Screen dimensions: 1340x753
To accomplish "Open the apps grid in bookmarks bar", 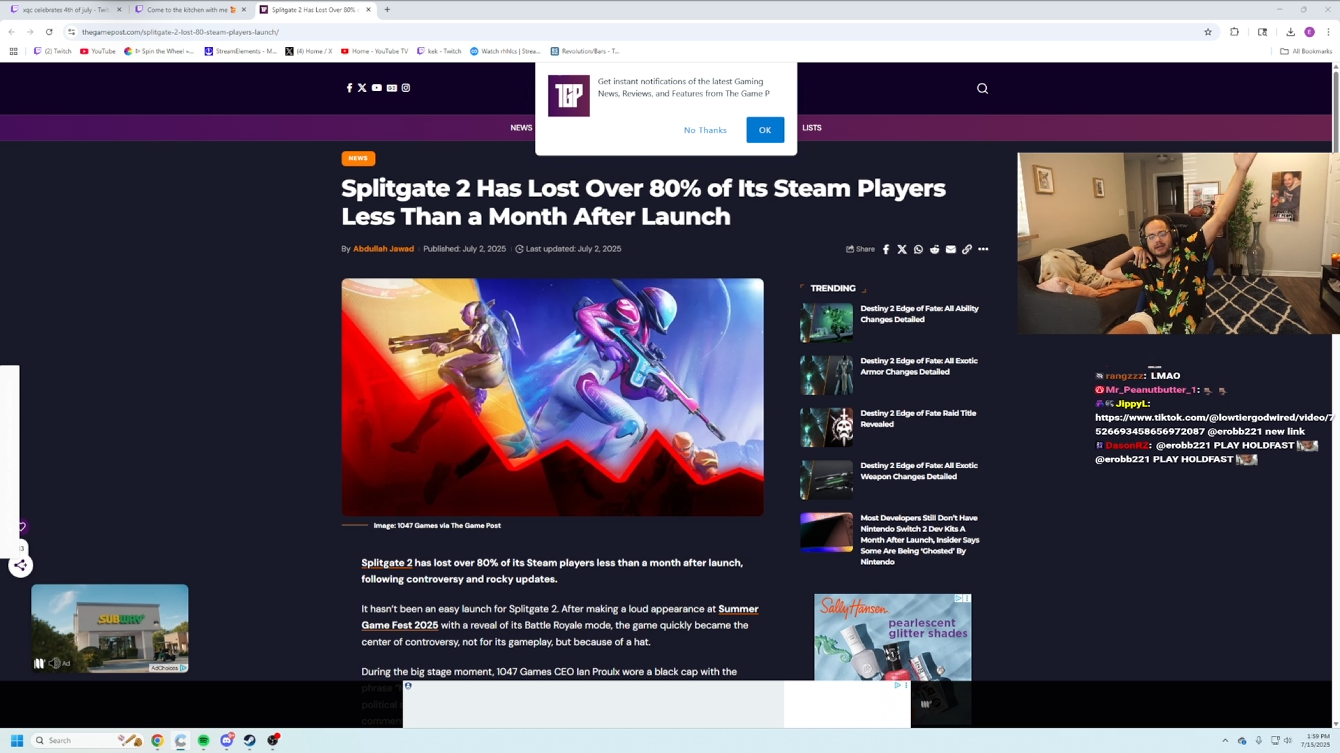I will pyautogui.click(x=13, y=51).
